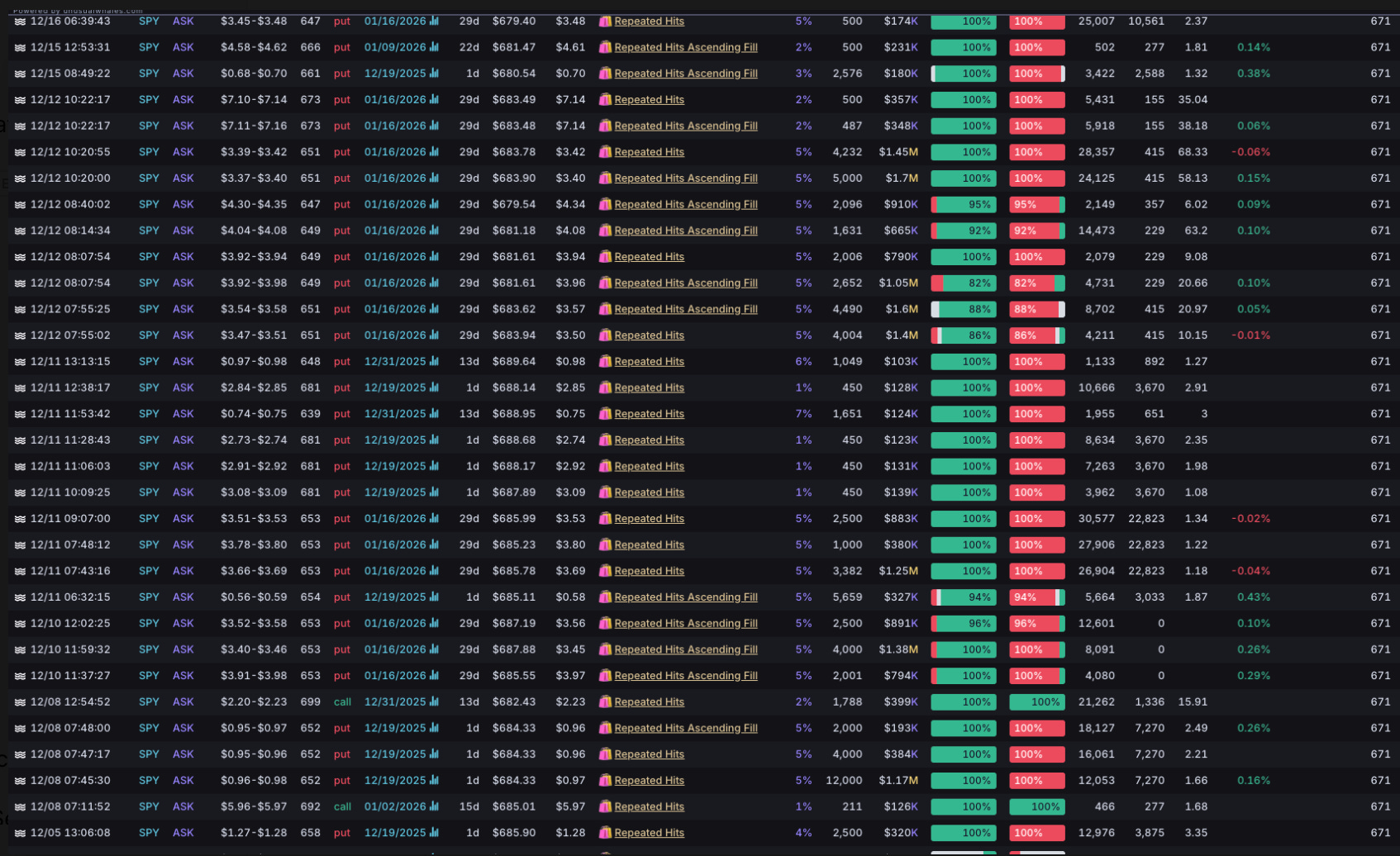The width and height of the screenshot is (1400, 856).
Task: Click the alert tag icon in the 12/08 07:45:30 row
Action: [x=605, y=780]
